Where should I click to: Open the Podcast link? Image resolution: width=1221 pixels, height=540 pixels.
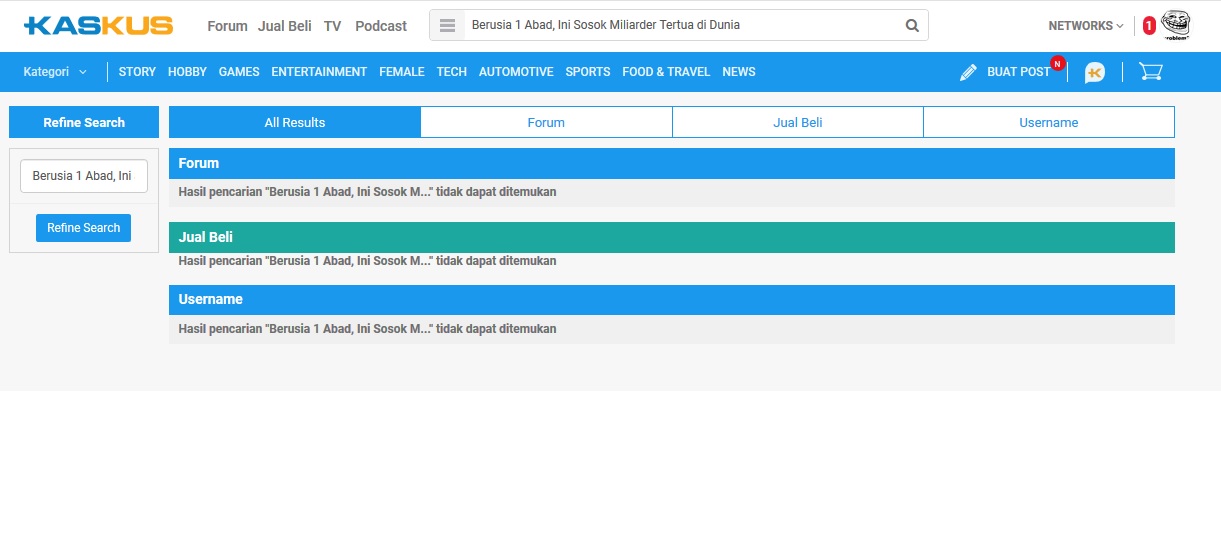coord(381,26)
